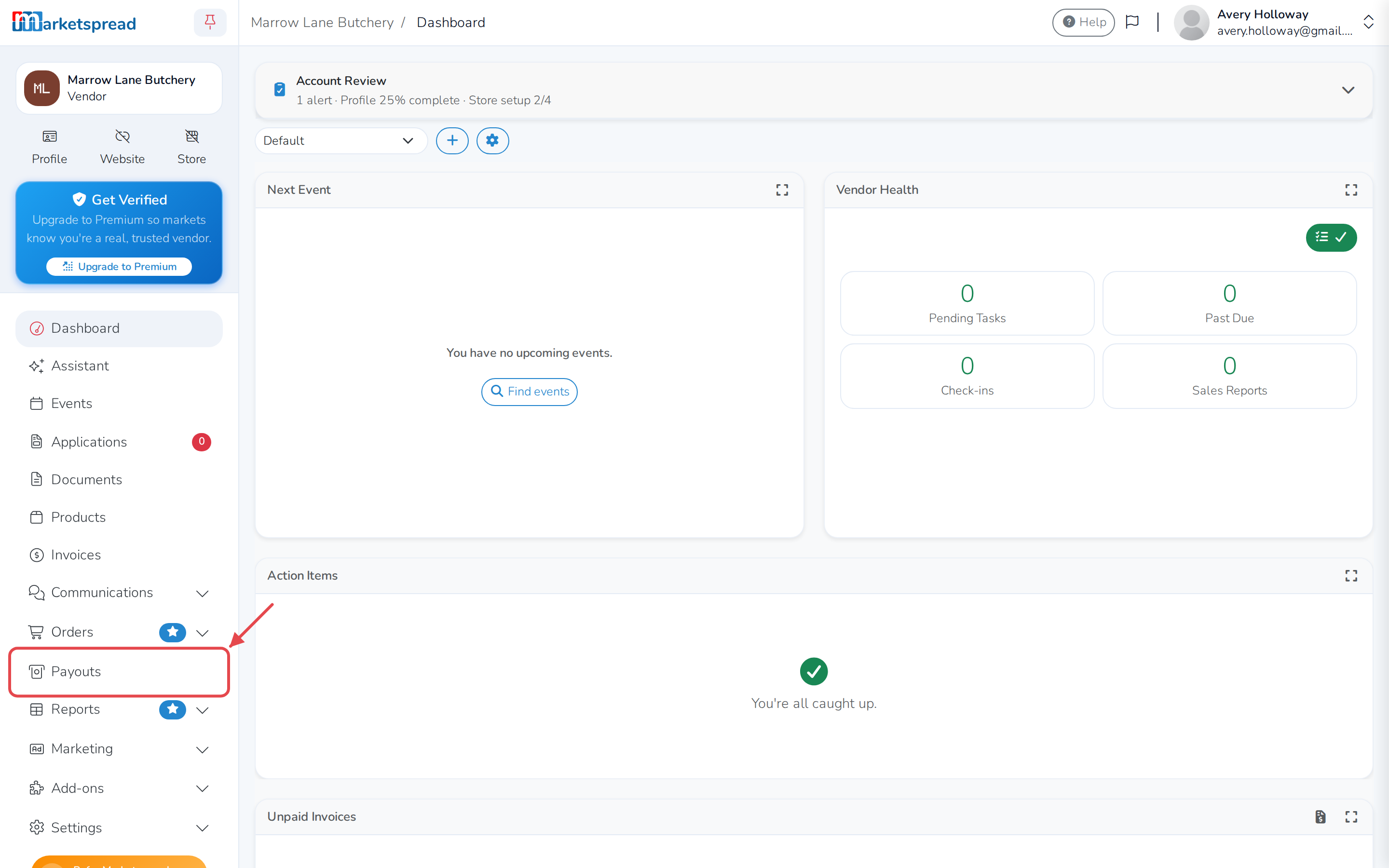
Task: Click the Orders premium star badge
Action: (x=172, y=632)
